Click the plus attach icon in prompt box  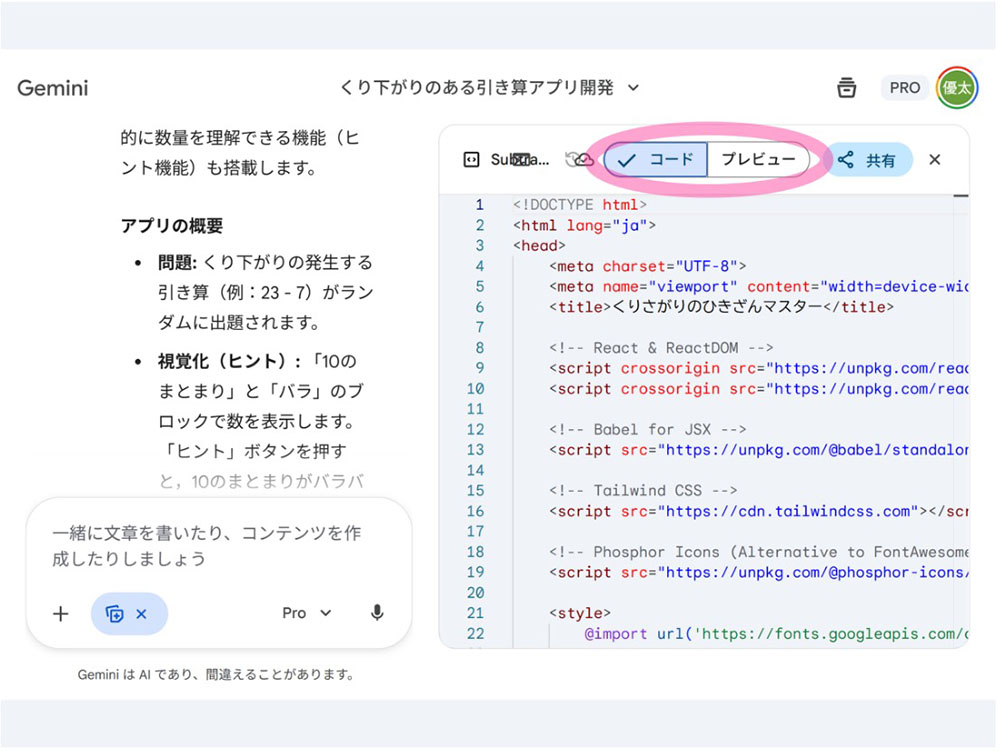(60, 614)
